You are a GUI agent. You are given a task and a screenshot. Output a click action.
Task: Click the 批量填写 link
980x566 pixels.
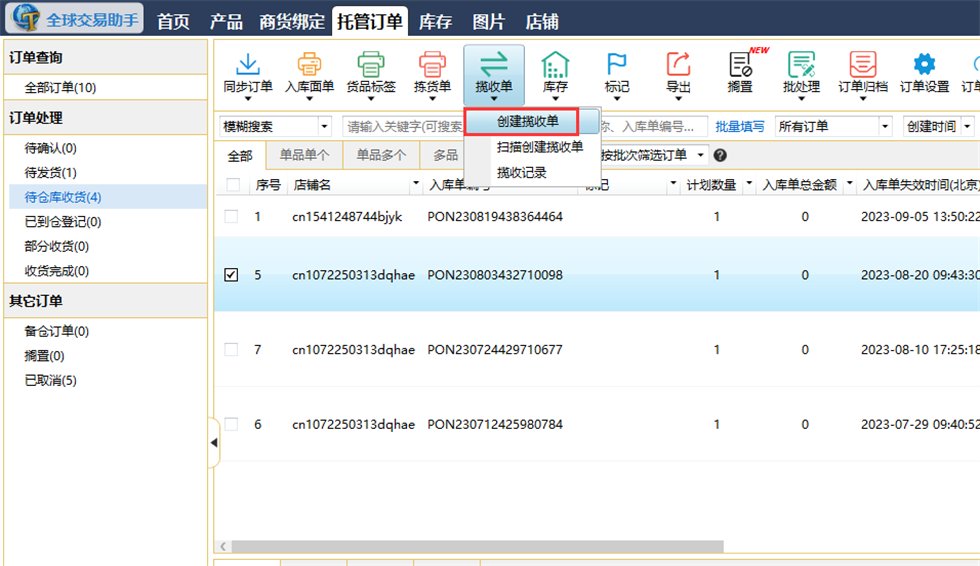740,127
